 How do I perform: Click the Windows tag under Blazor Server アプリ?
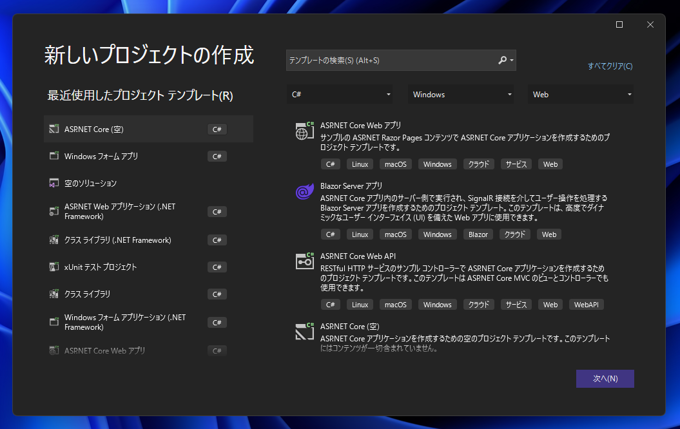pyautogui.click(x=437, y=234)
